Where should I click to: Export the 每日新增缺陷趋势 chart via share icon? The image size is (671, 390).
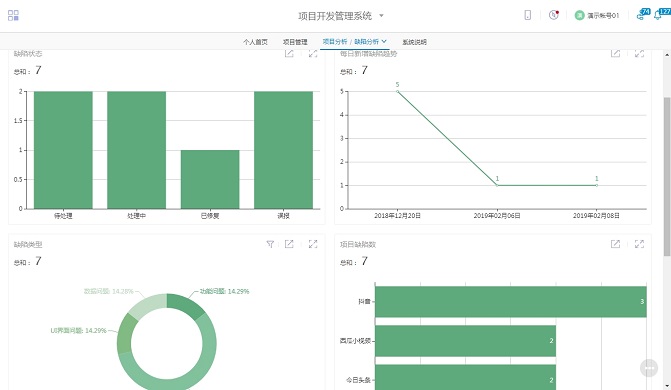click(x=615, y=54)
